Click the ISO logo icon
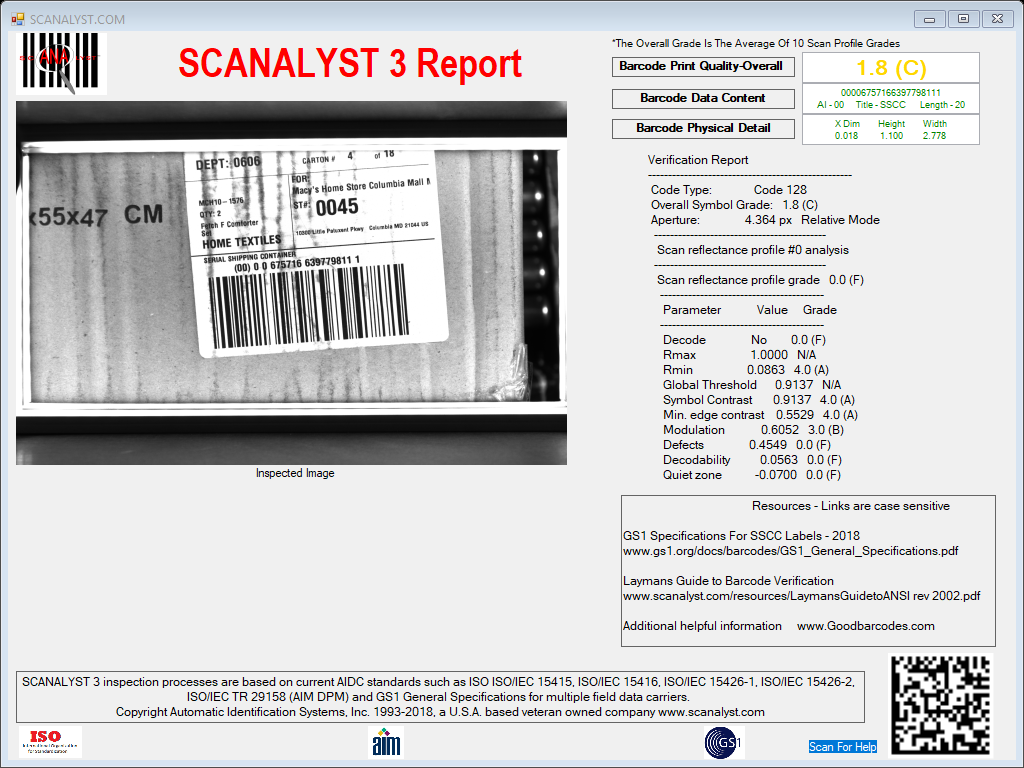Screen dimensions: 1024x768 (50, 742)
